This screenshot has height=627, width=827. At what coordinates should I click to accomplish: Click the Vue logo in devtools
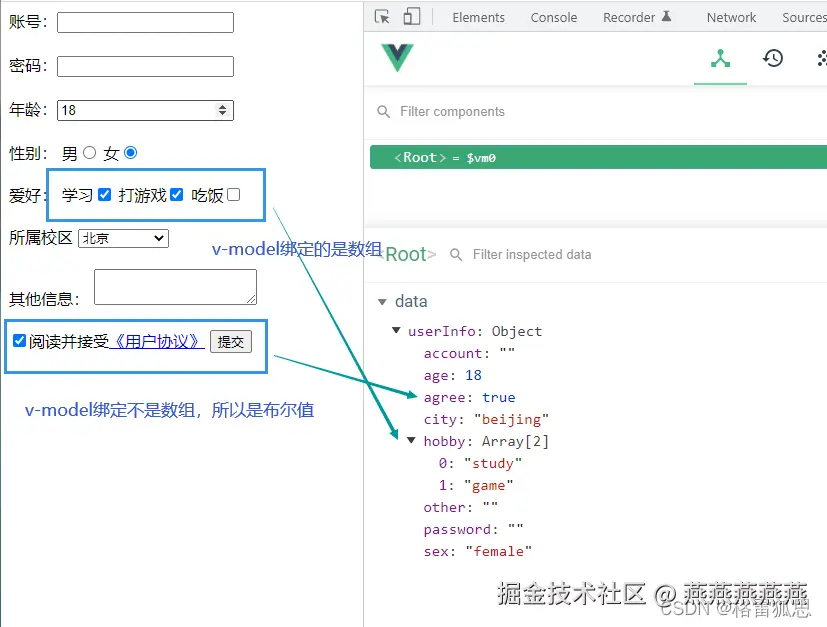[x=398, y=57]
